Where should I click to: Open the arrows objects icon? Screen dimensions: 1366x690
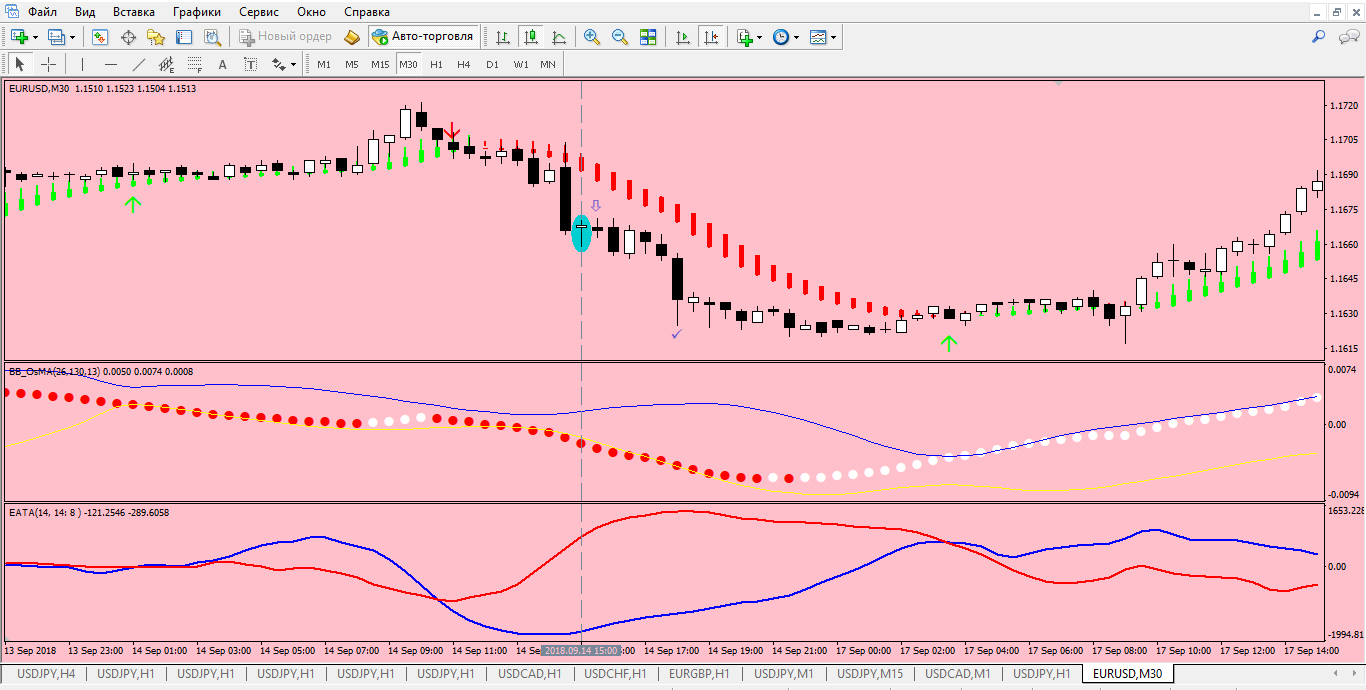278,64
